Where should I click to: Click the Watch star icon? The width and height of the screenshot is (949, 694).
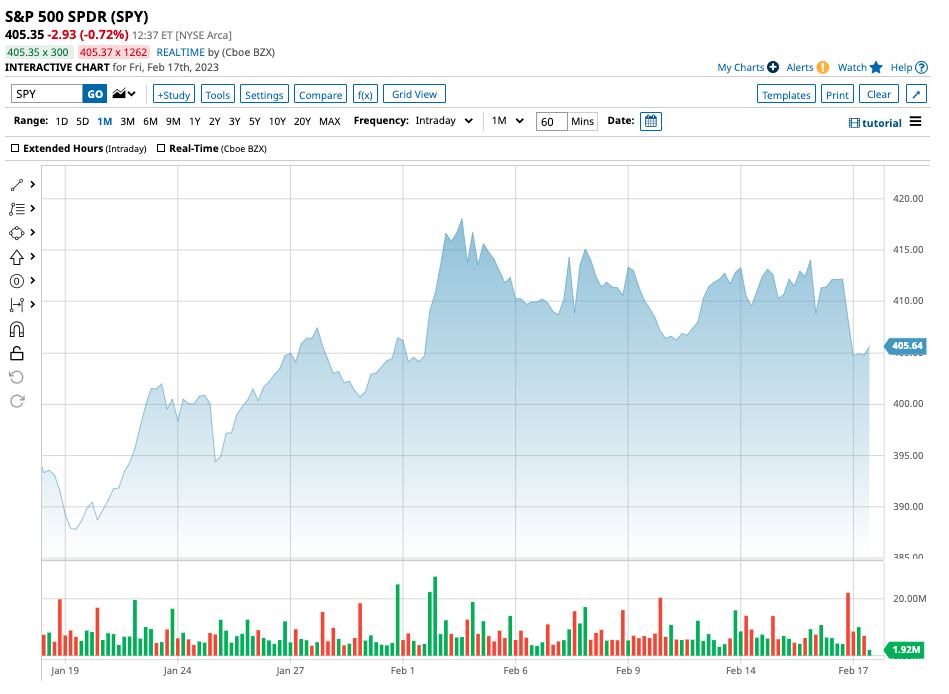point(876,67)
